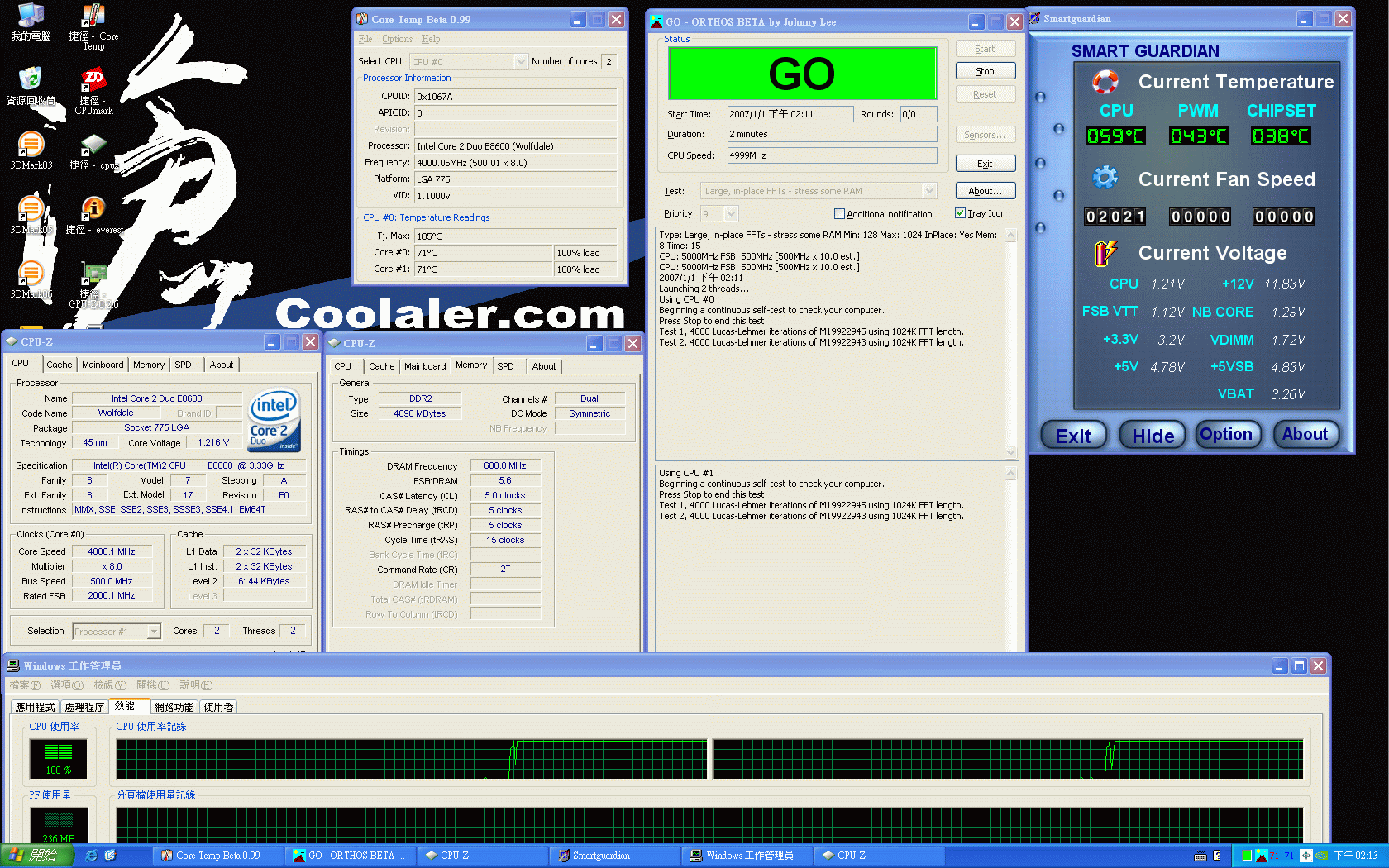Click the Core Temp title bar thermometer icon
The image size is (1389, 868).
tap(361, 19)
